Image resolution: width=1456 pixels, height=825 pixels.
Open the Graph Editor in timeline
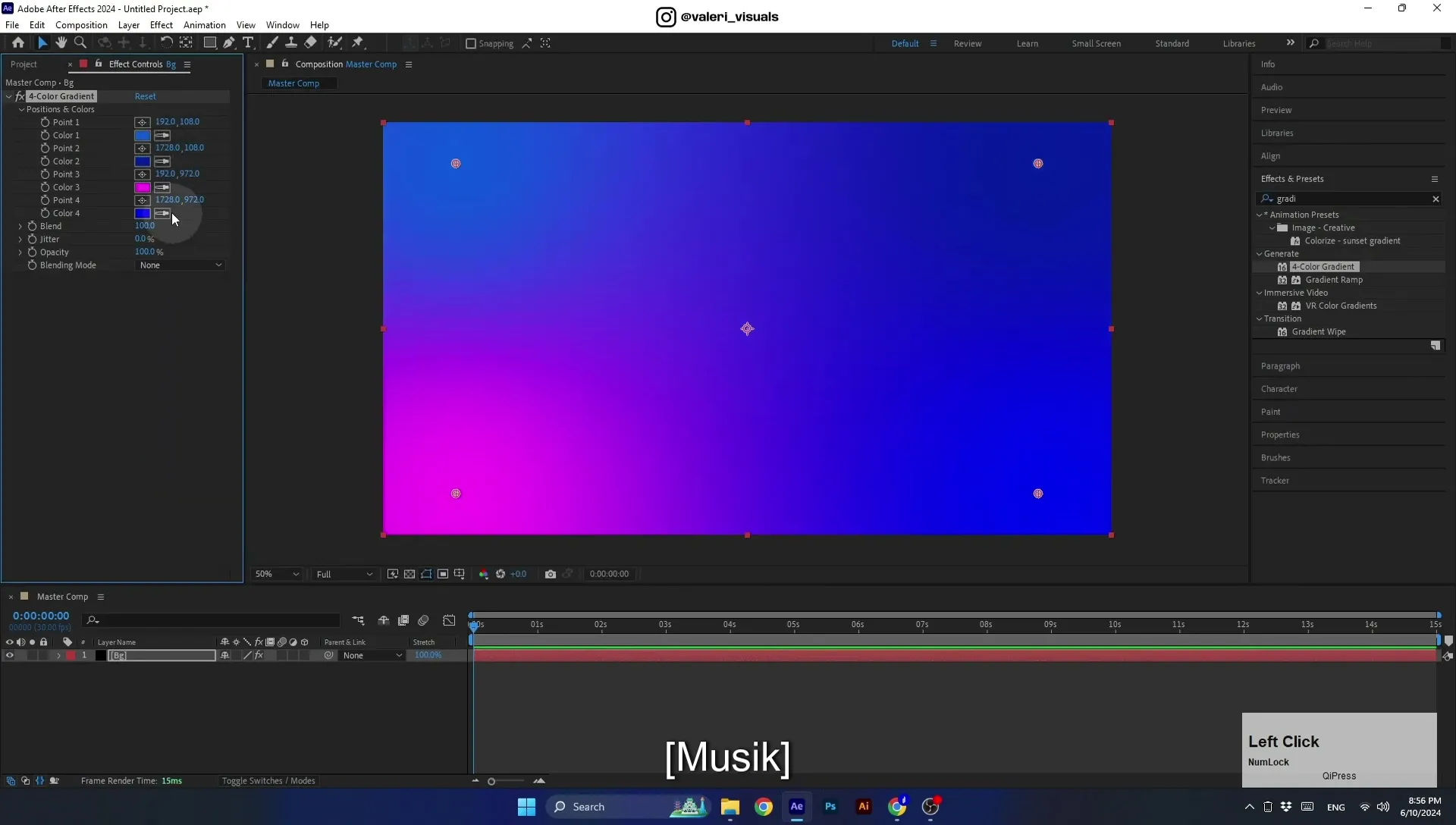pos(449,620)
